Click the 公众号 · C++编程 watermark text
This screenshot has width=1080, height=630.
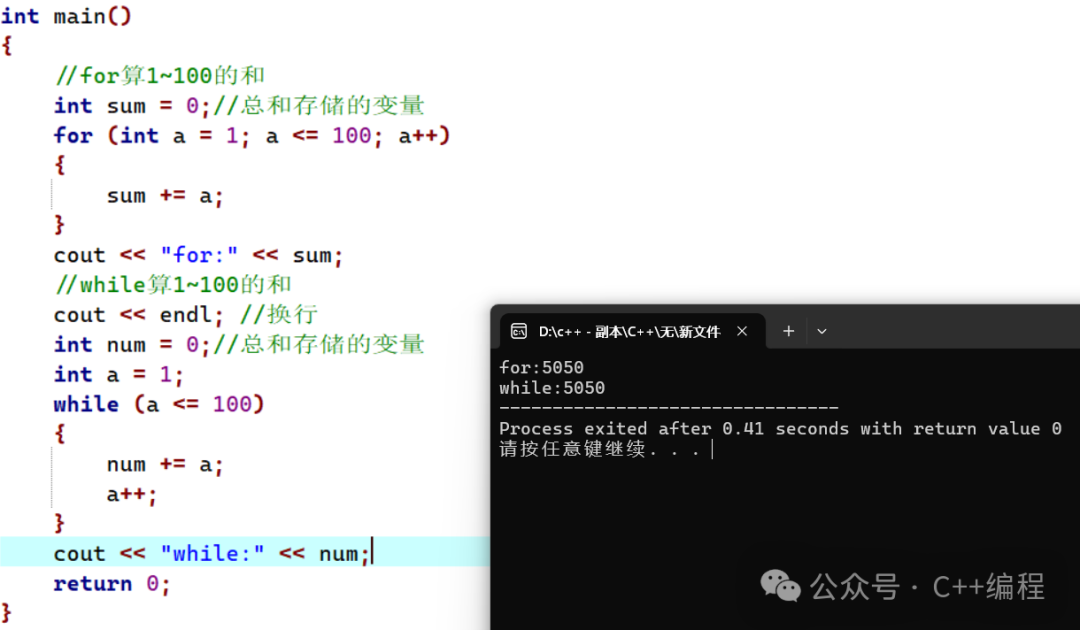[927, 586]
